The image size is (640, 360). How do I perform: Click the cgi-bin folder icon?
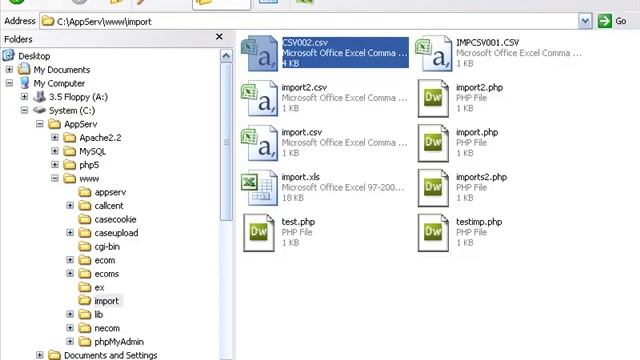pyautogui.click(x=85, y=246)
